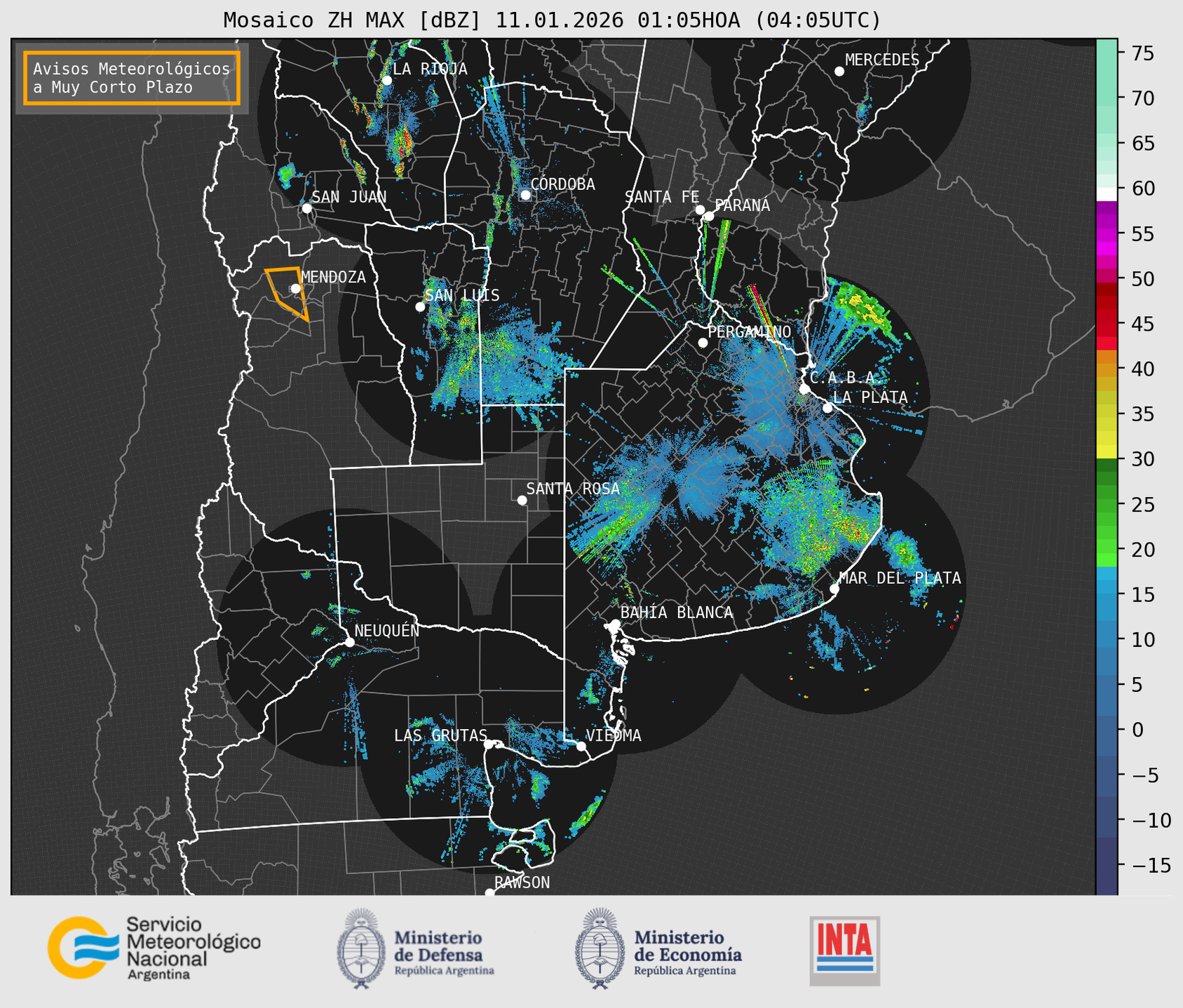Image resolution: width=1183 pixels, height=1008 pixels.
Task: Click the La Plata city marker dot
Action: (827, 408)
